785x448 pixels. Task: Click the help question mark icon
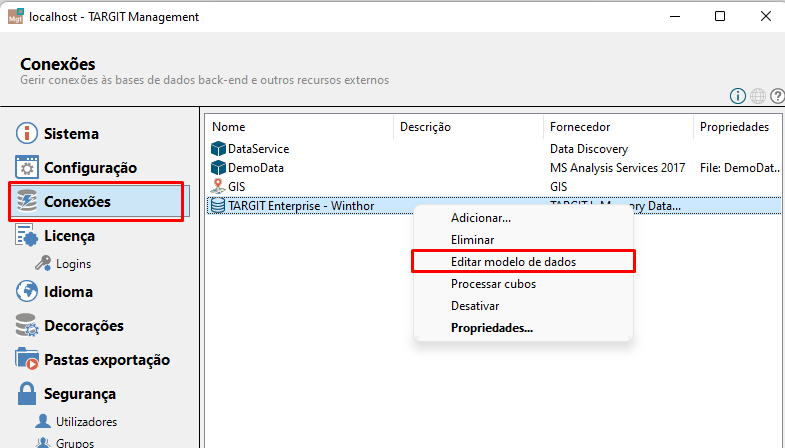[x=777, y=96]
